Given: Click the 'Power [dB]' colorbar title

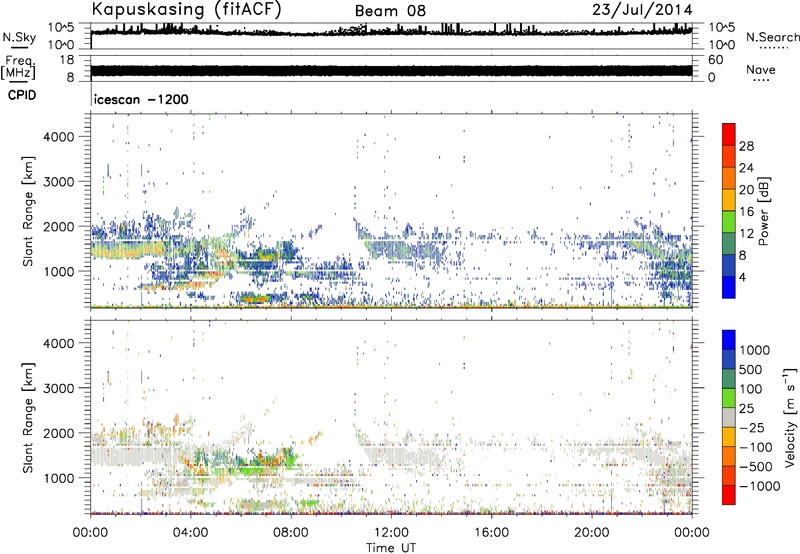Looking at the screenshot, I should pyautogui.click(x=763, y=211).
